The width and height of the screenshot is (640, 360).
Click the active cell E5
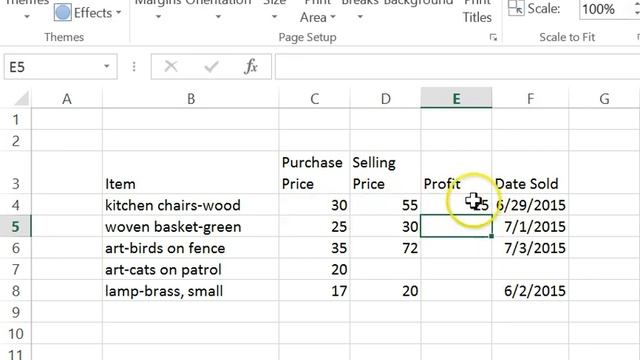(x=456, y=227)
